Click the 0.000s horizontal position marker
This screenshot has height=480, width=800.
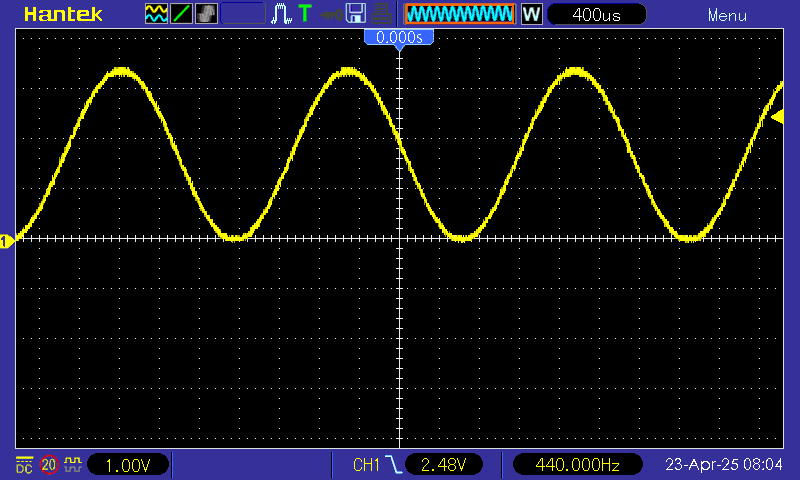tap(399, 37)
